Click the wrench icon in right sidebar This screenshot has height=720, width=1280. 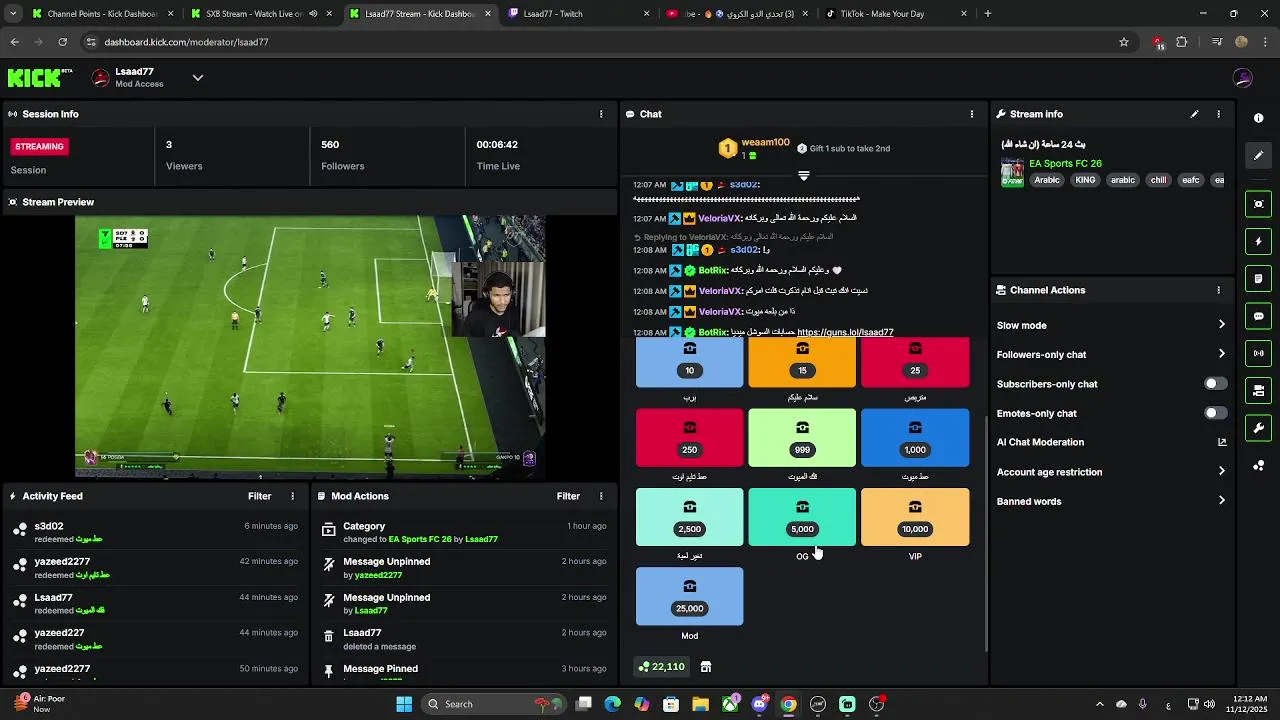[x=1258, y=428]
